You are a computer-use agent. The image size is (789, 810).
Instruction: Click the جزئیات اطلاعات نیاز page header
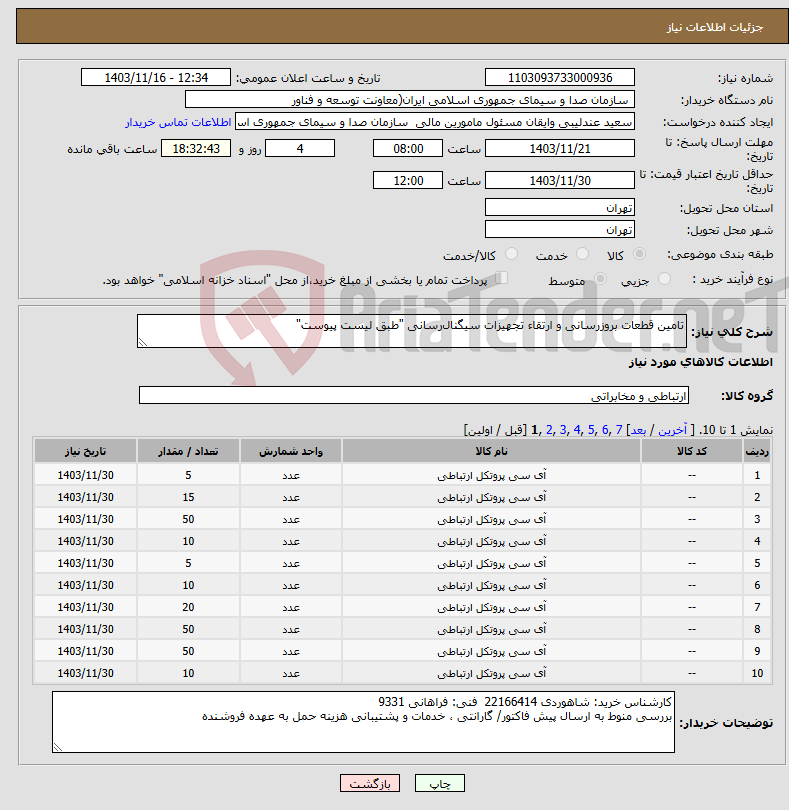click(715, 27)
